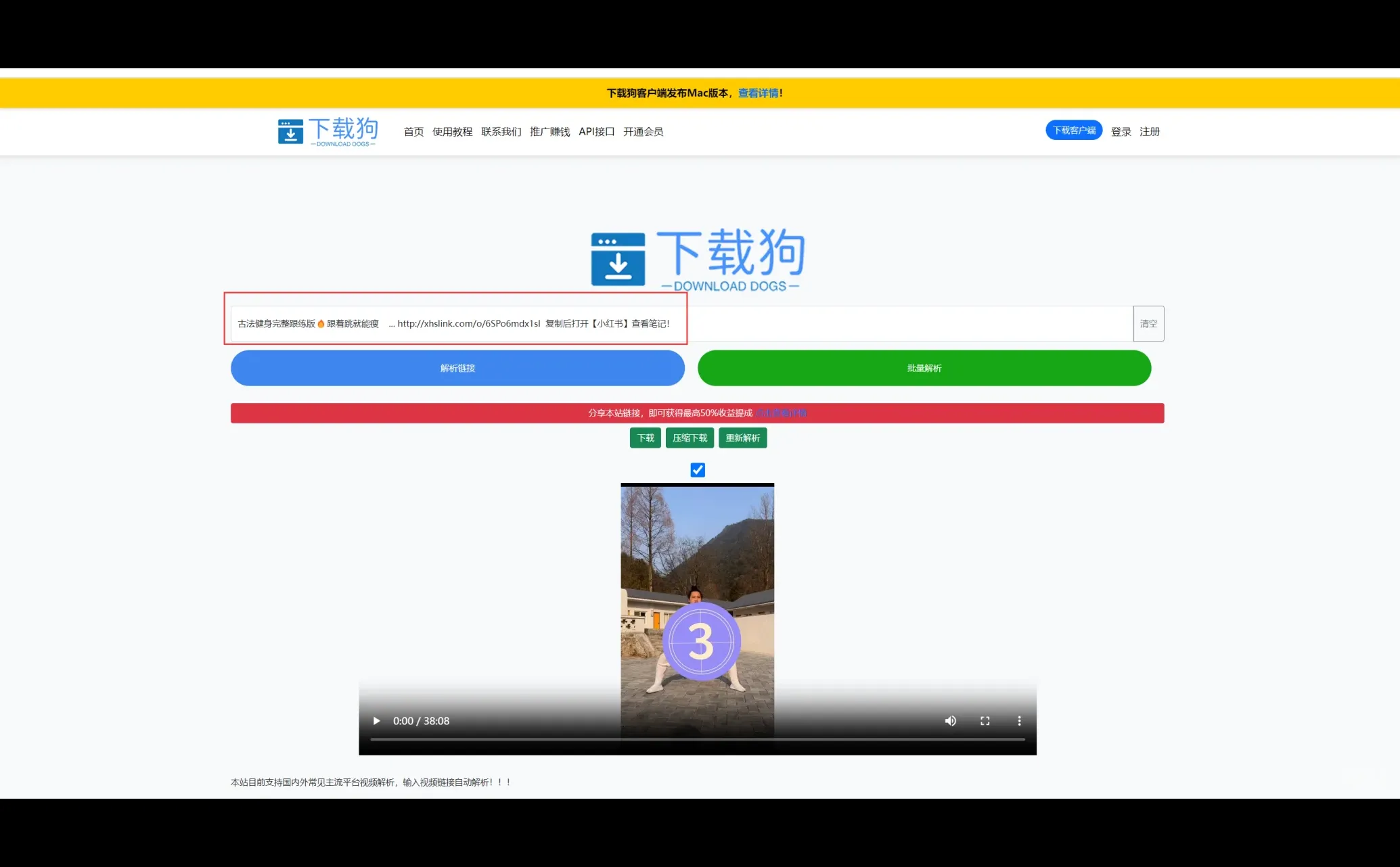Click 查看详情 in the yellow announcement banner
The height and width of the screenshot is (867, 1400).
[758, 93]
